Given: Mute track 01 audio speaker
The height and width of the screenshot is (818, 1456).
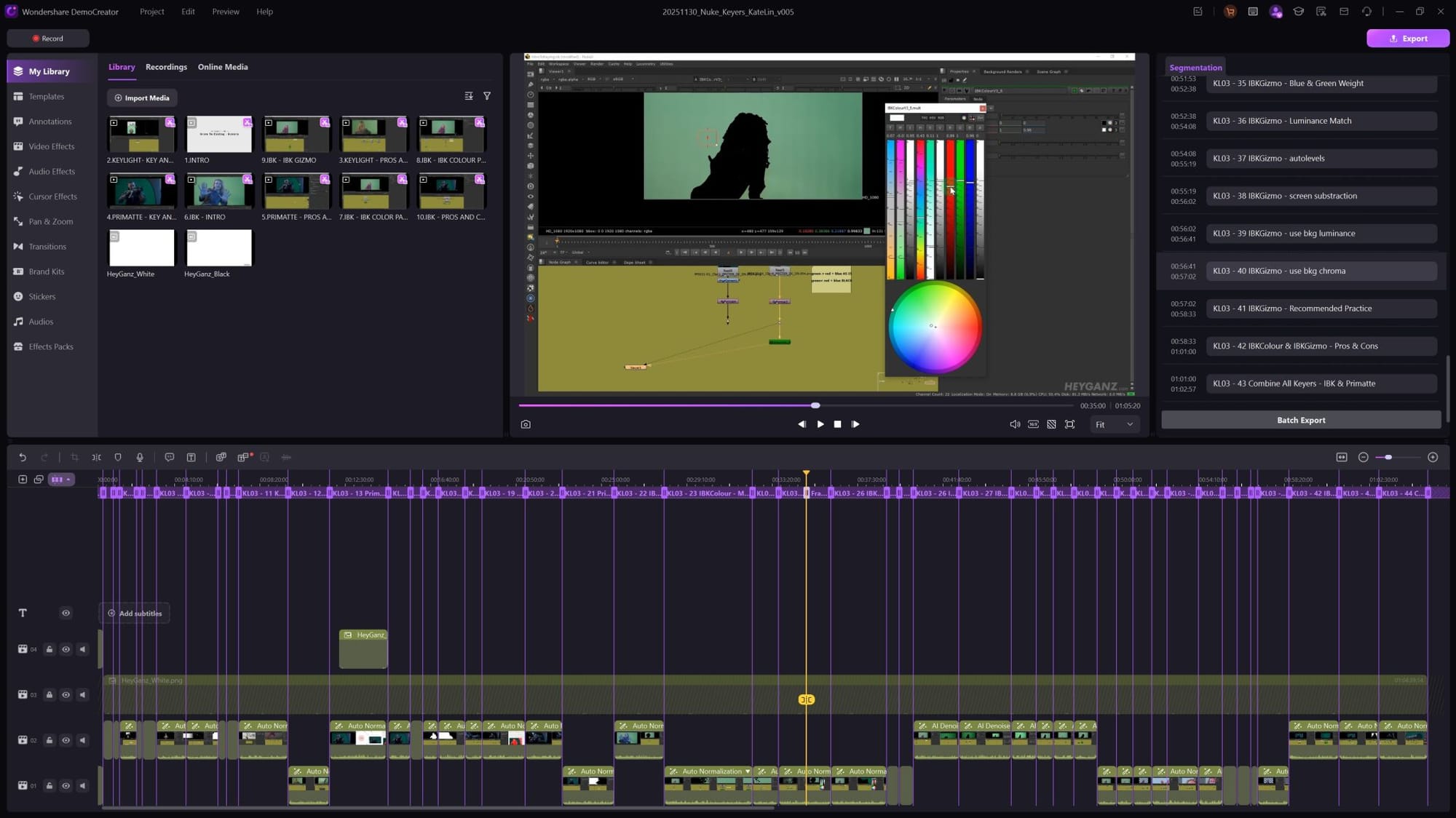Looking at the screenshot, I should click(x=82, y=785).
